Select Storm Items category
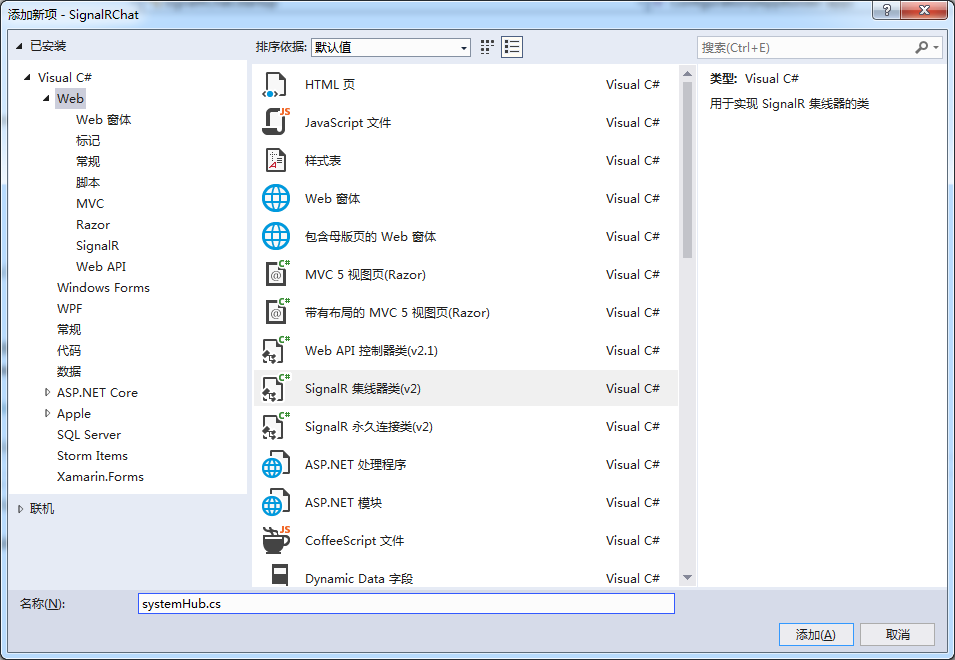This screenshot has width=955, height=660. (92, 455)
